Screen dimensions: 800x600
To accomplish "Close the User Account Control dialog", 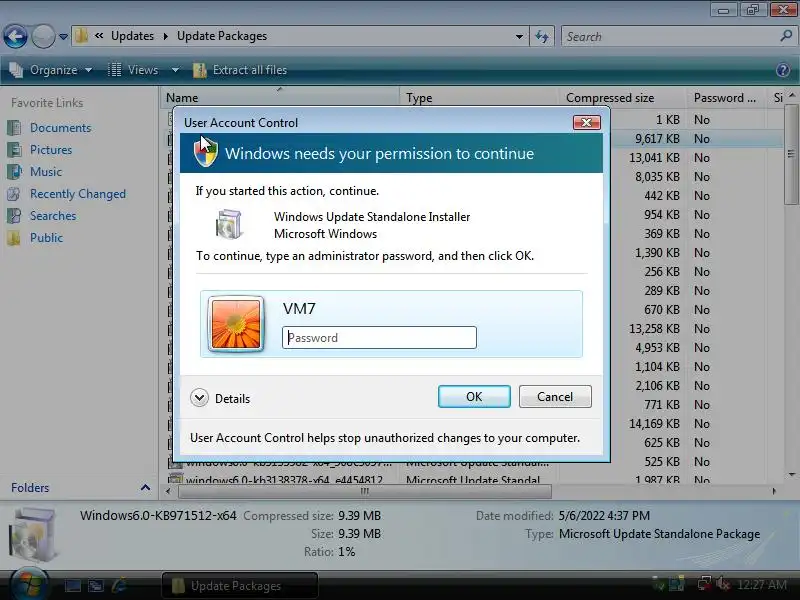I will point(586,122).
